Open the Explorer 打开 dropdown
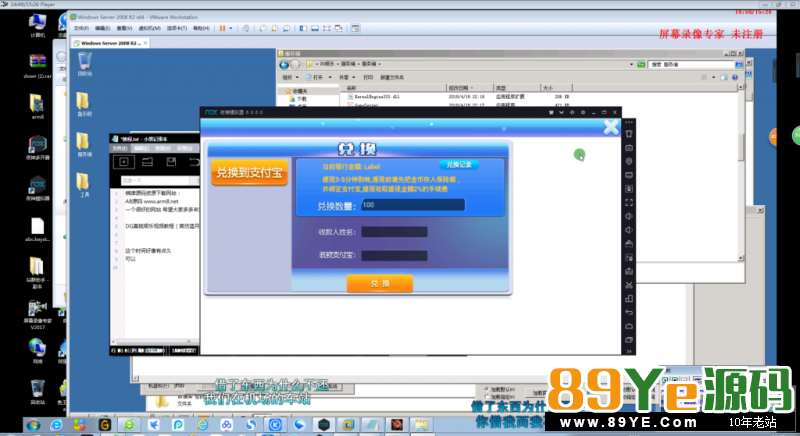 click(x=318, y=78)
